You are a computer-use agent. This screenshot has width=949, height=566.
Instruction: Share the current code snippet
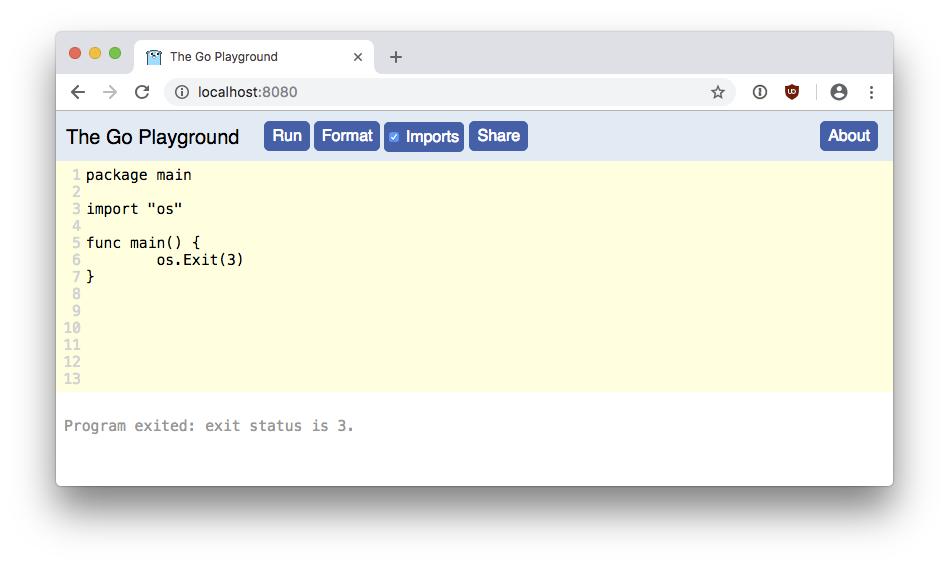click(498, 136)
